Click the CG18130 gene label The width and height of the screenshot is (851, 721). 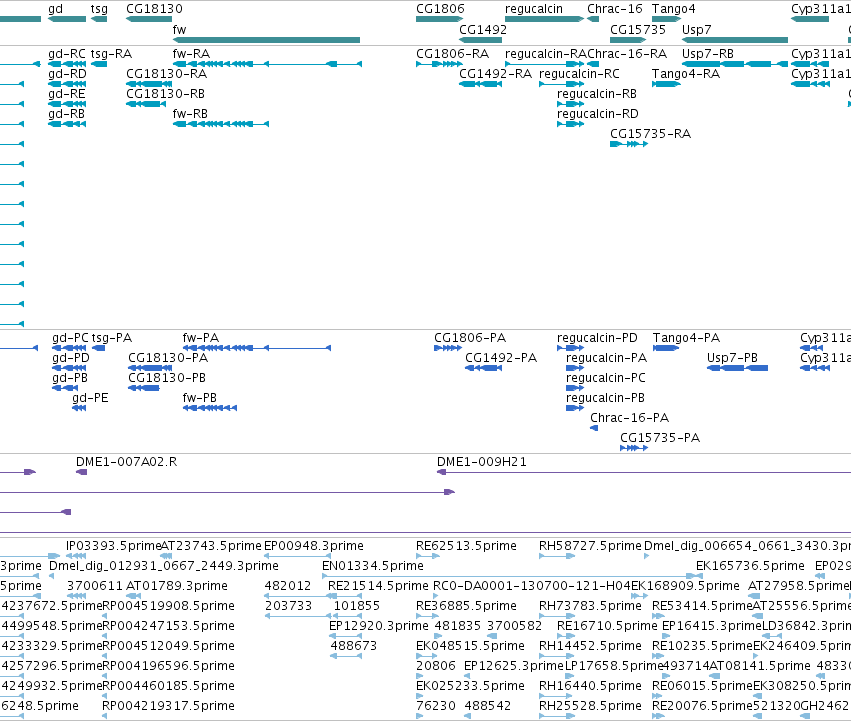[154, 9]
